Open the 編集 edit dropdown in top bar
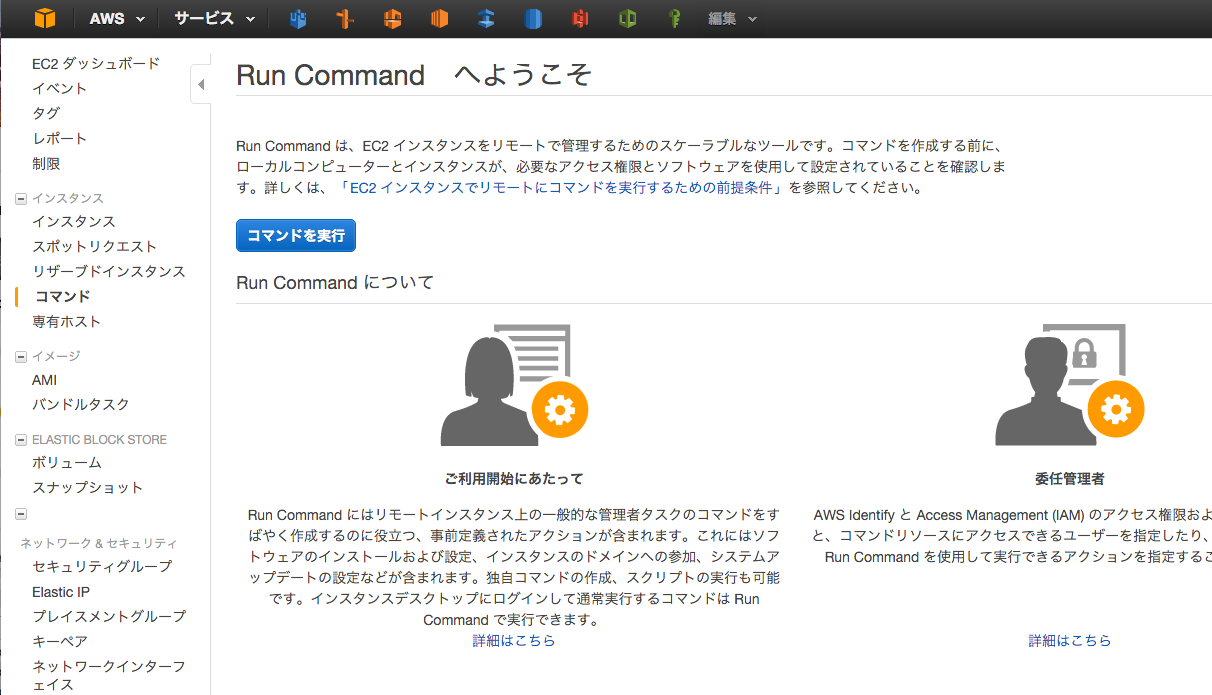 click(x=732, y=18)
